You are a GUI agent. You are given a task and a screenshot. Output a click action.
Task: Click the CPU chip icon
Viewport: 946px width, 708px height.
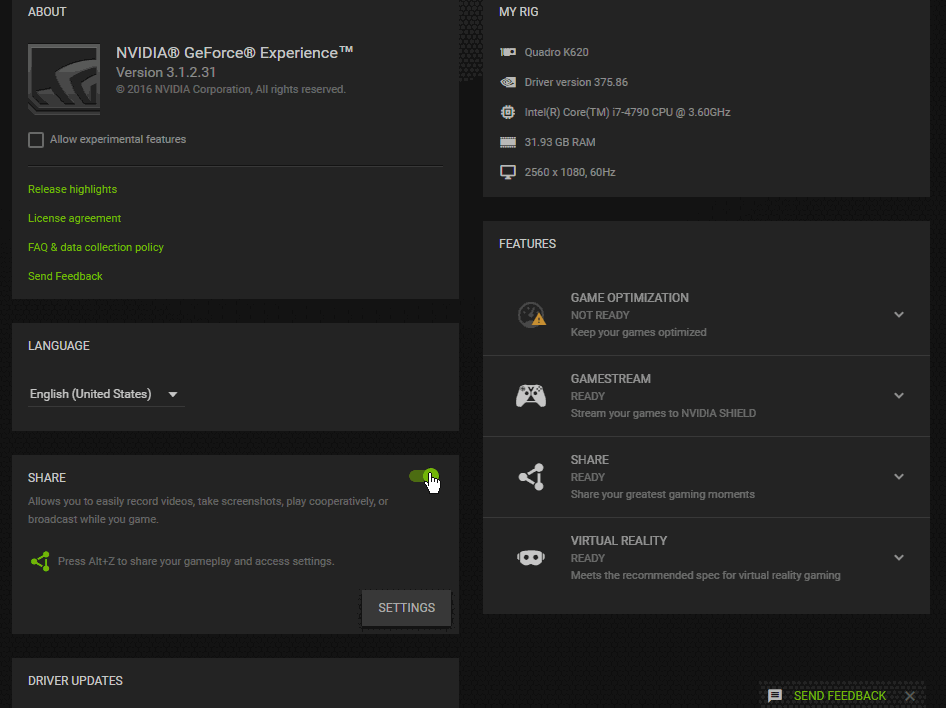(x=508, y=112)
